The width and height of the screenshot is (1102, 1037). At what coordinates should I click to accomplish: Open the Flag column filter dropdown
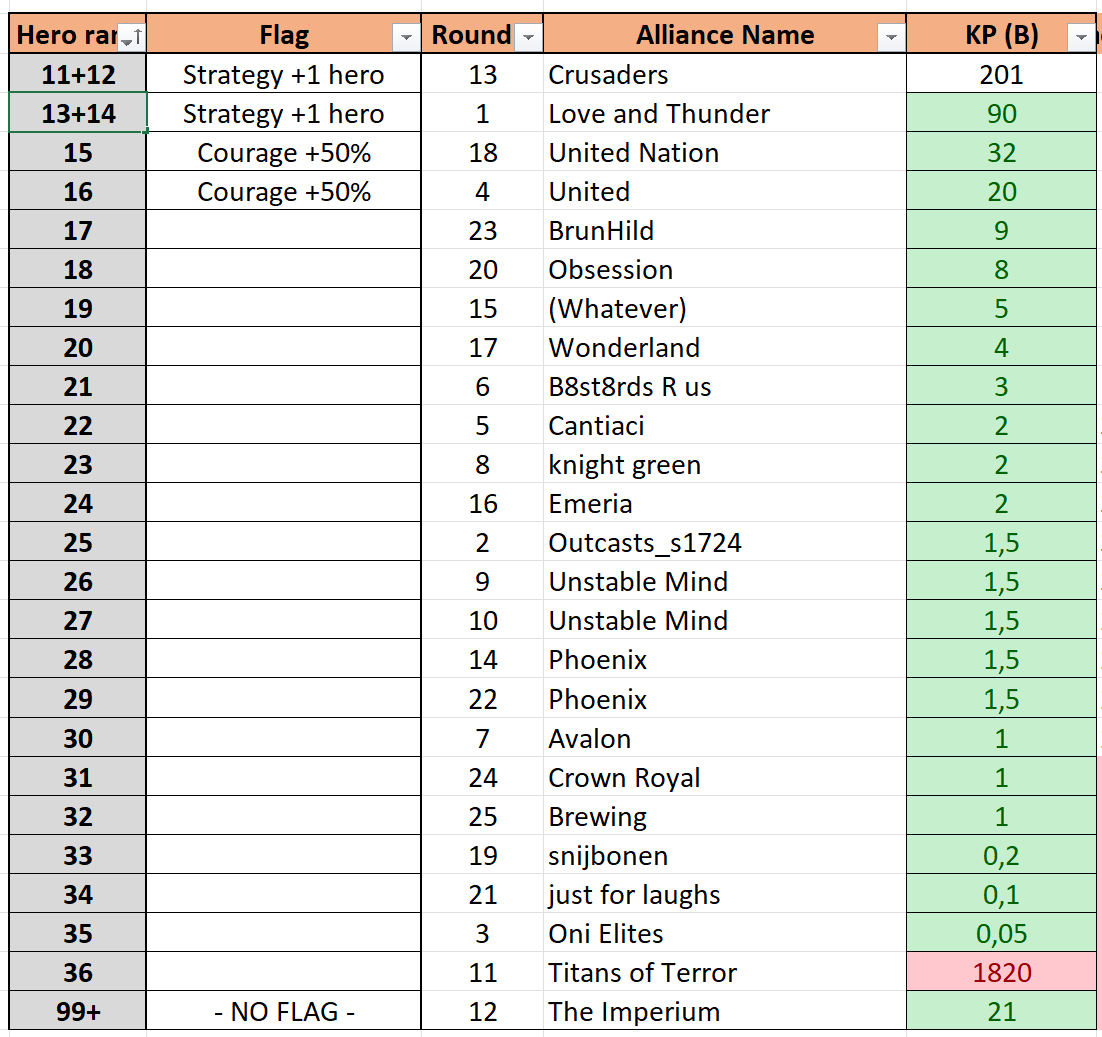pyautogui.click(x=405, y=38)
